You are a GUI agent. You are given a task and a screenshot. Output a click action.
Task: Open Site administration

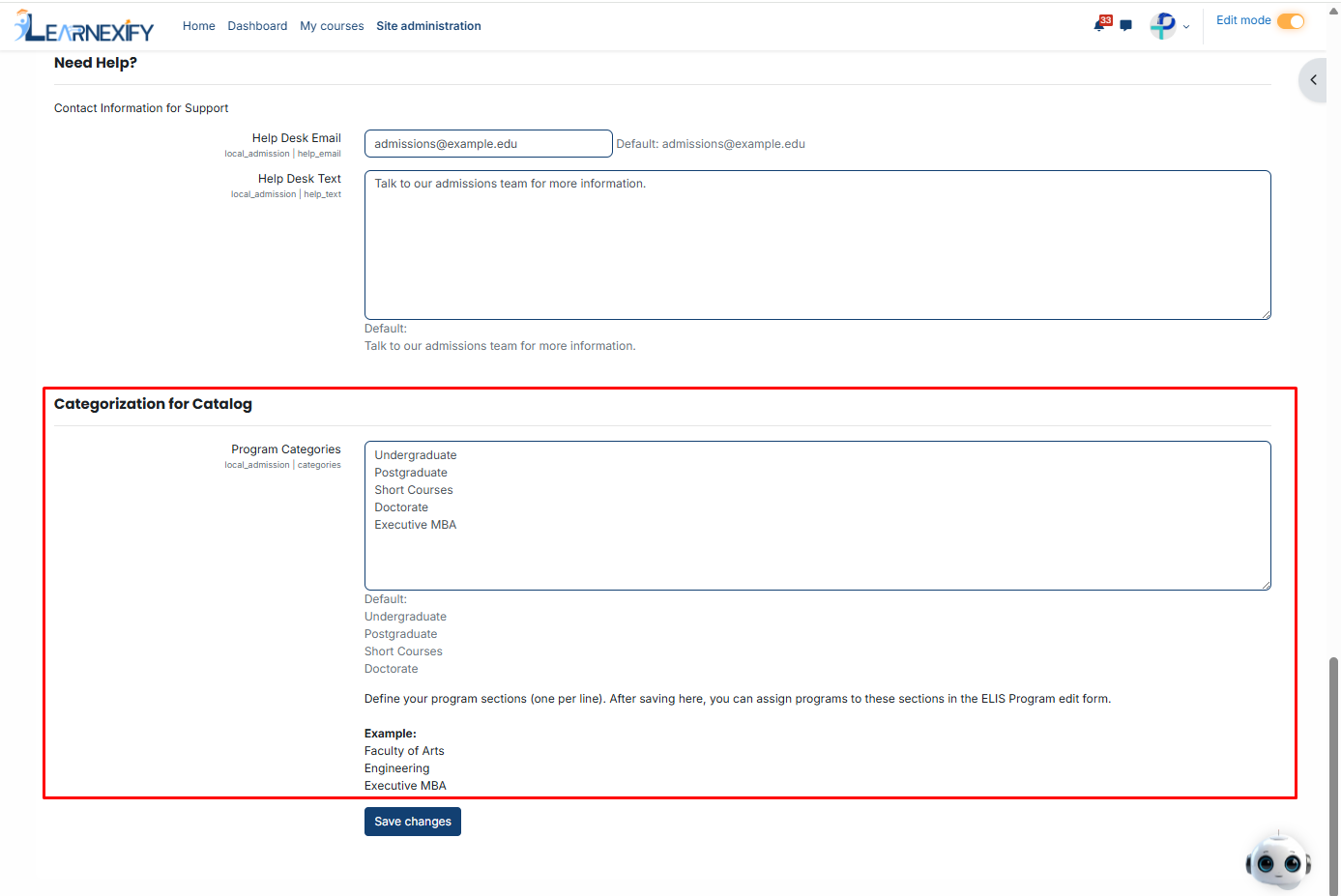click(x=428, y=26)
